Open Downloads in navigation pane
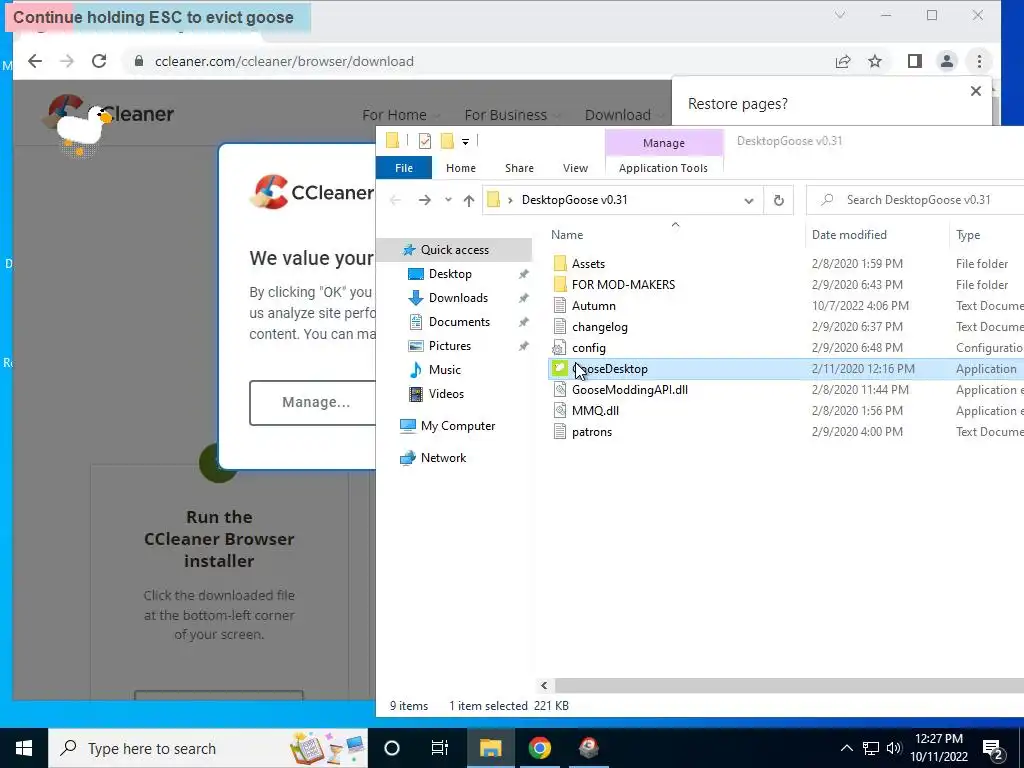Image resolution: width=1024 pixels, height=768 pixels. click(458, 298)
